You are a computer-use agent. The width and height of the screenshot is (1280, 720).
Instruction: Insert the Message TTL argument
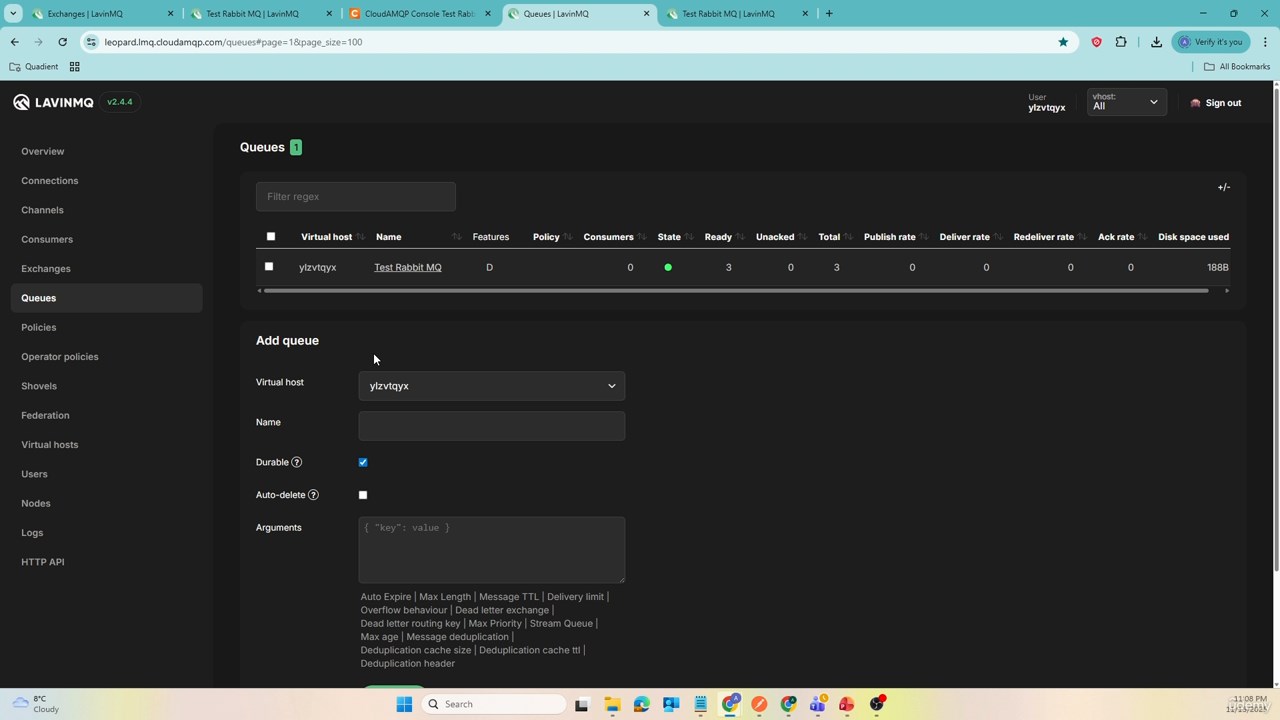509,597
